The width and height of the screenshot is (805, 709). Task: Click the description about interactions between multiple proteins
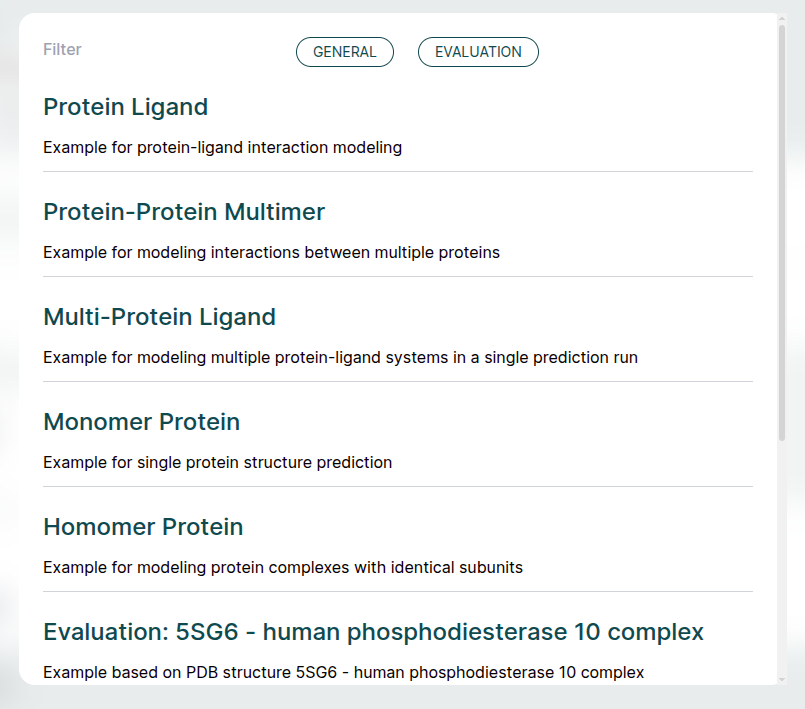pos(271,253)
